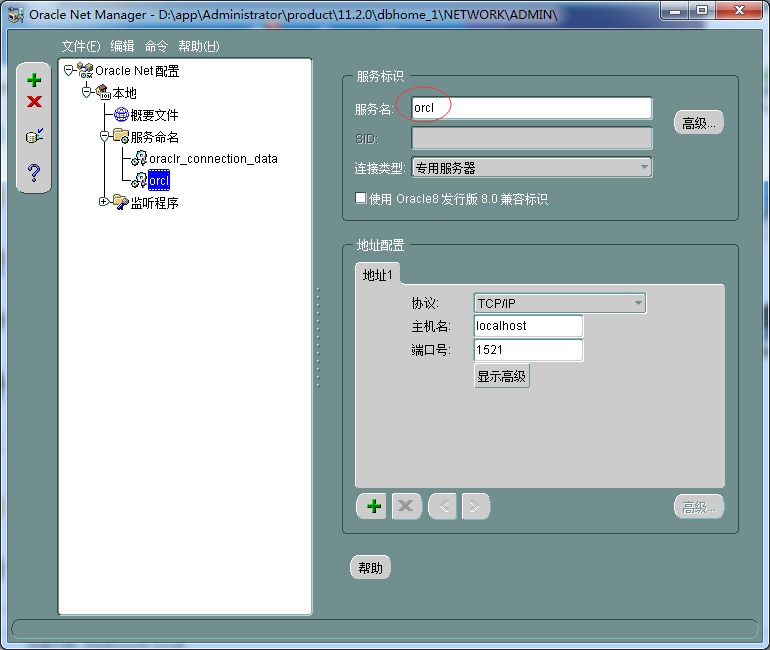Click the 高级... button in 服务标识
Viewport: 770px width, 650px height.
tap(699, 123)
